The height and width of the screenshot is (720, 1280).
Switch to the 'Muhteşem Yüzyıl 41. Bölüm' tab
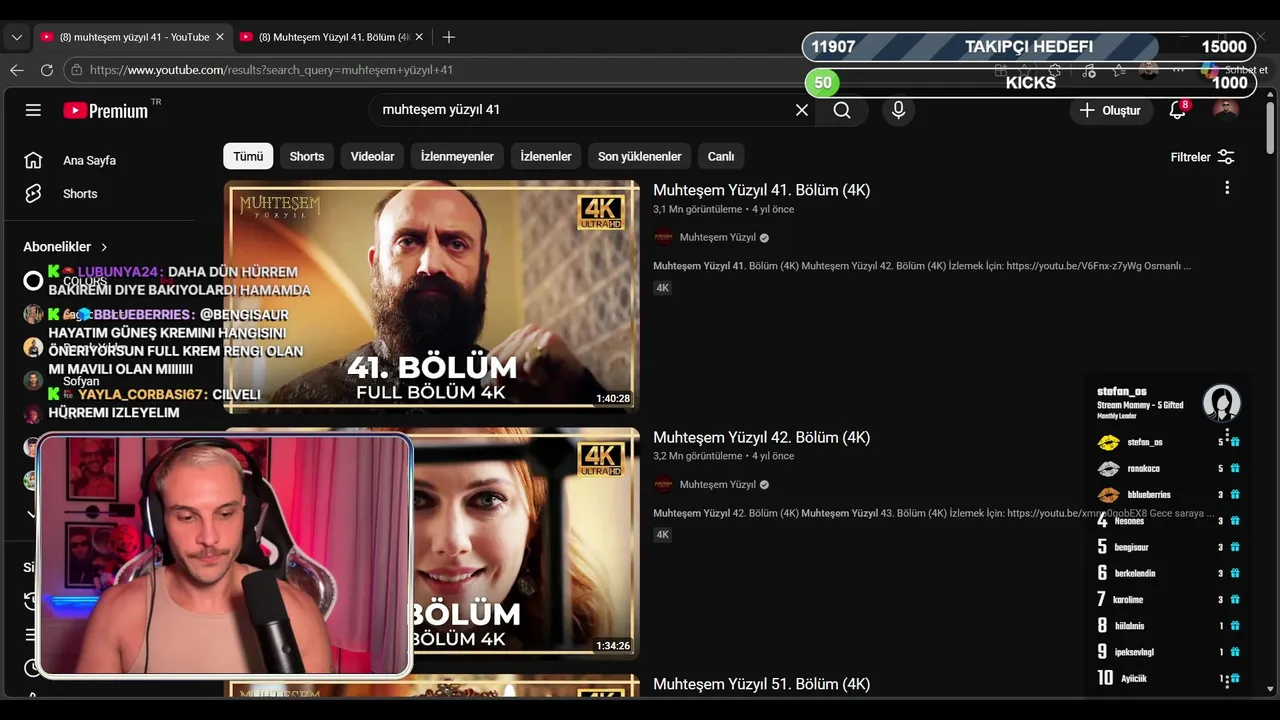[333, 37]
